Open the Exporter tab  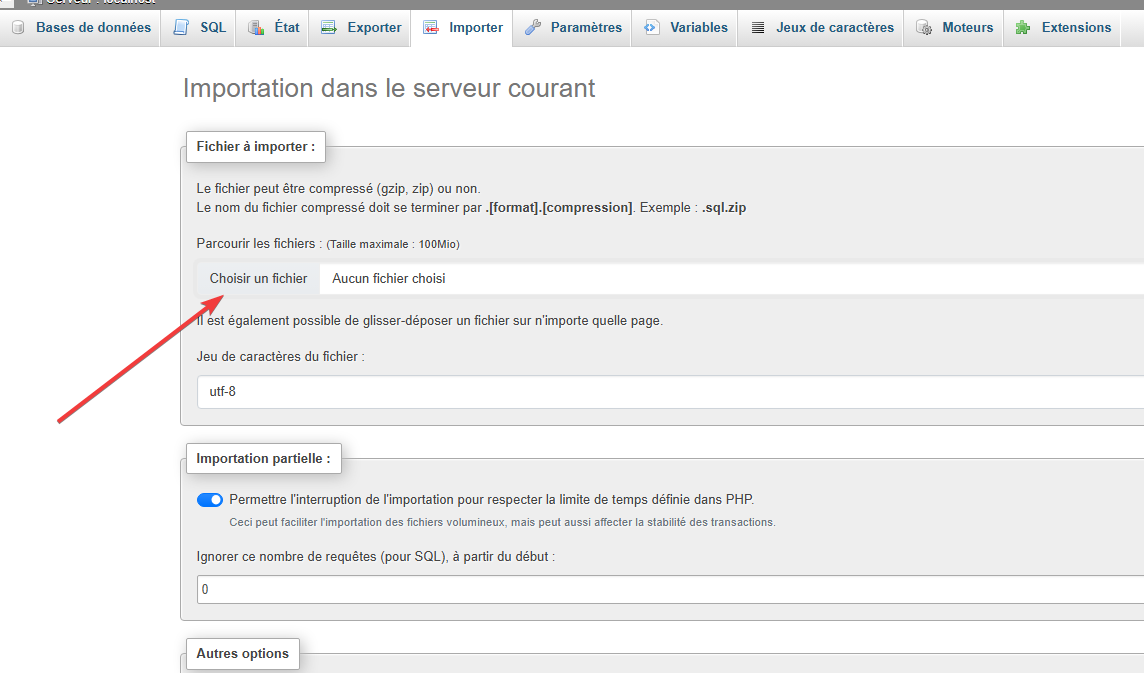(x=374, y=28)
